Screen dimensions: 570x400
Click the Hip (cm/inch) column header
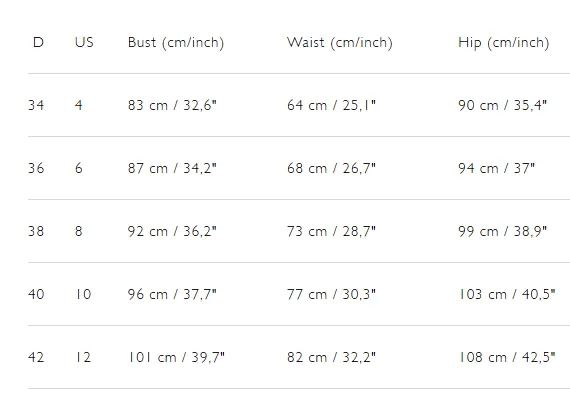503,43
